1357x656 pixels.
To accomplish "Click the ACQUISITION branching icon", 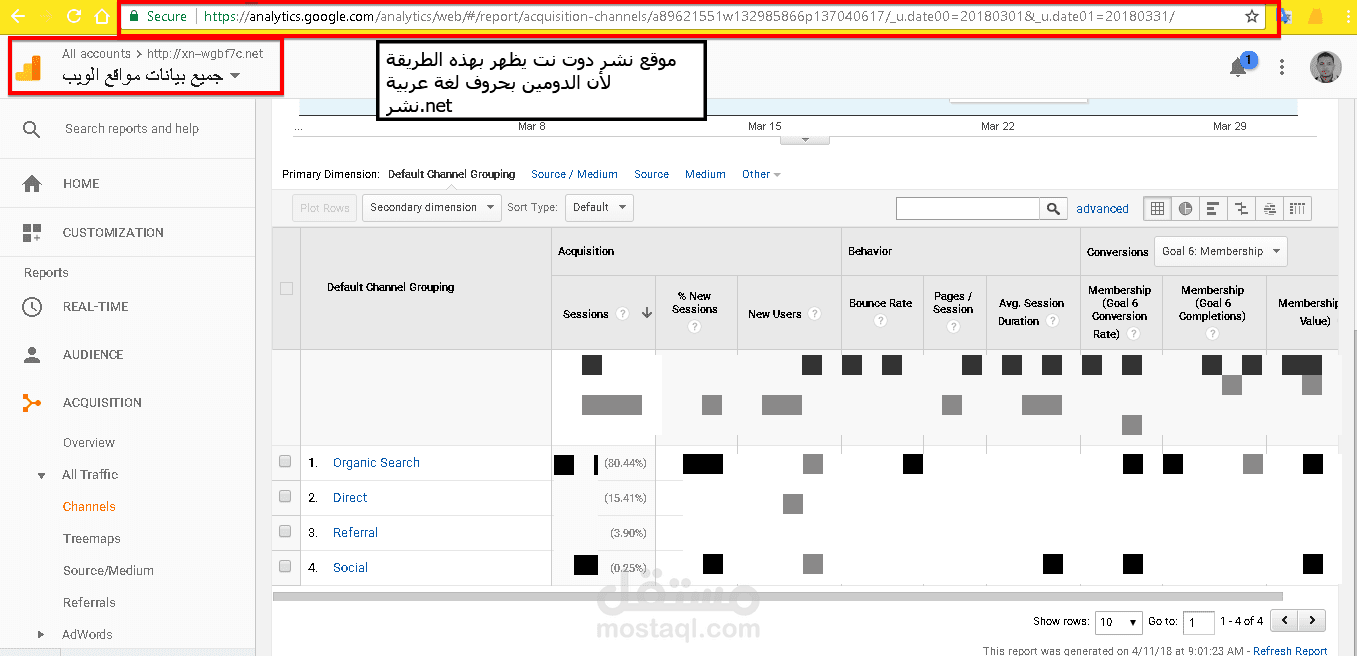I will point(32,403).
